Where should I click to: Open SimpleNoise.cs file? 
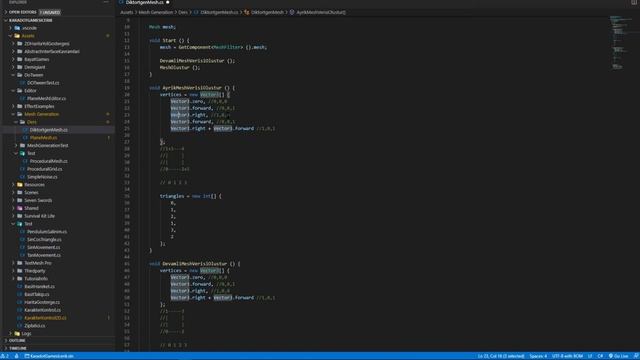coord(43,177)
